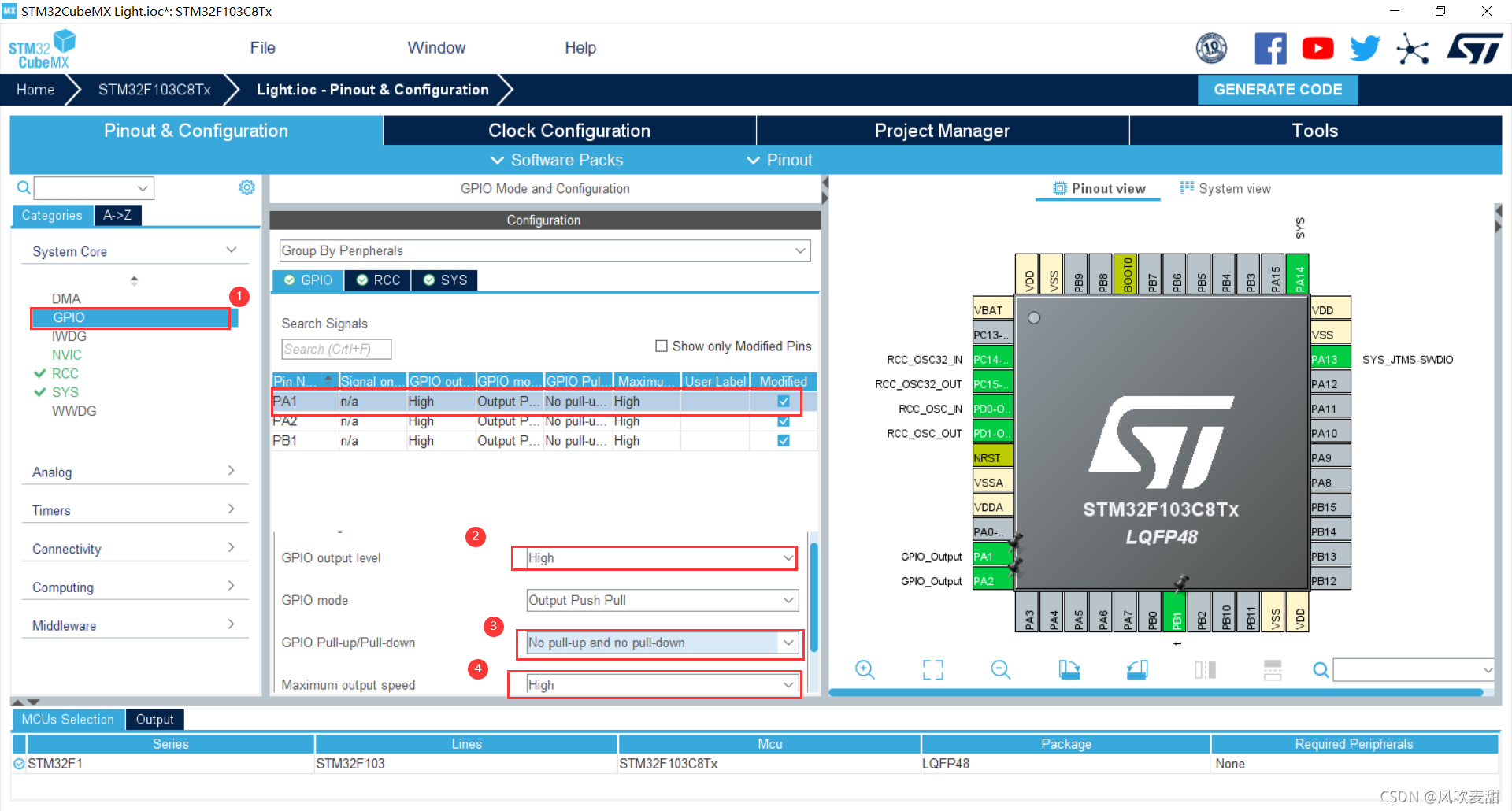Toggle Show only Modified Pins checkbox
The height and width of the screenshot is (811, 1512).
[661, 346]
